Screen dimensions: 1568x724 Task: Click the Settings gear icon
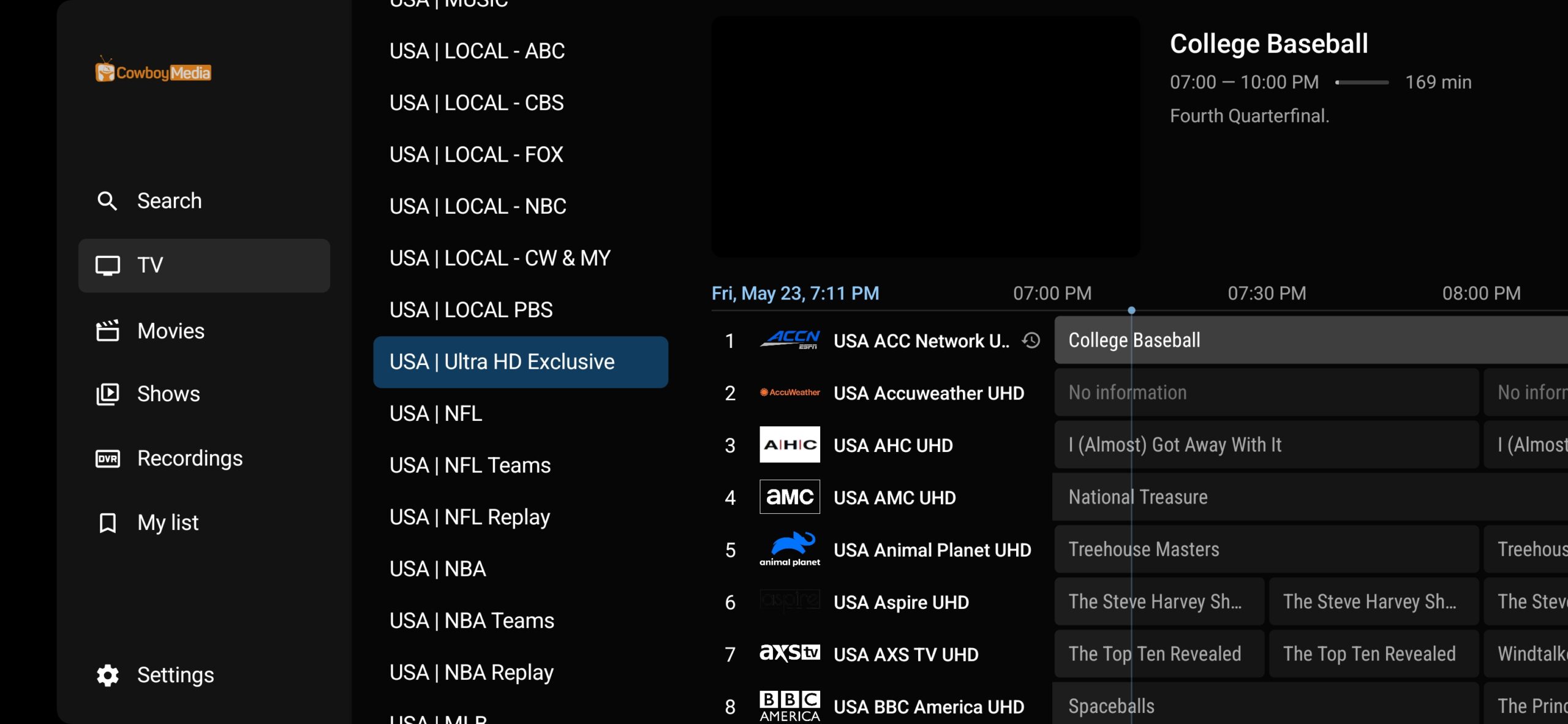[107, 675]
